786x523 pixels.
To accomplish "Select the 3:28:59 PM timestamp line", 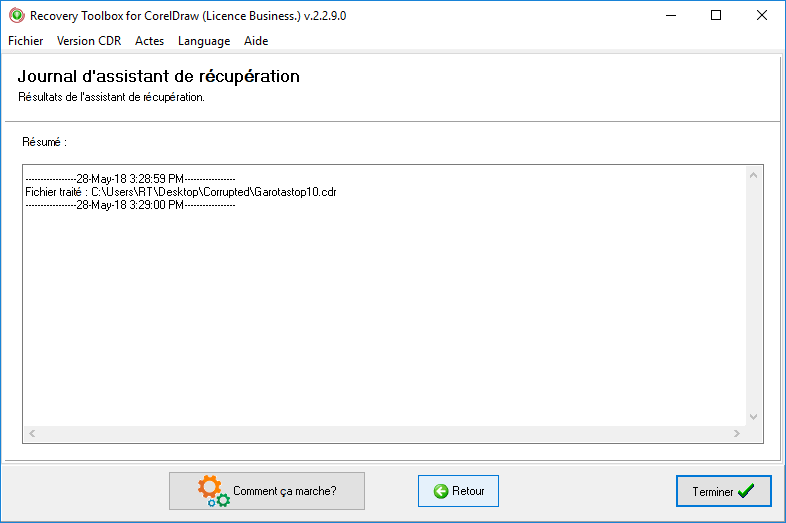I will [x=130, y=179].
